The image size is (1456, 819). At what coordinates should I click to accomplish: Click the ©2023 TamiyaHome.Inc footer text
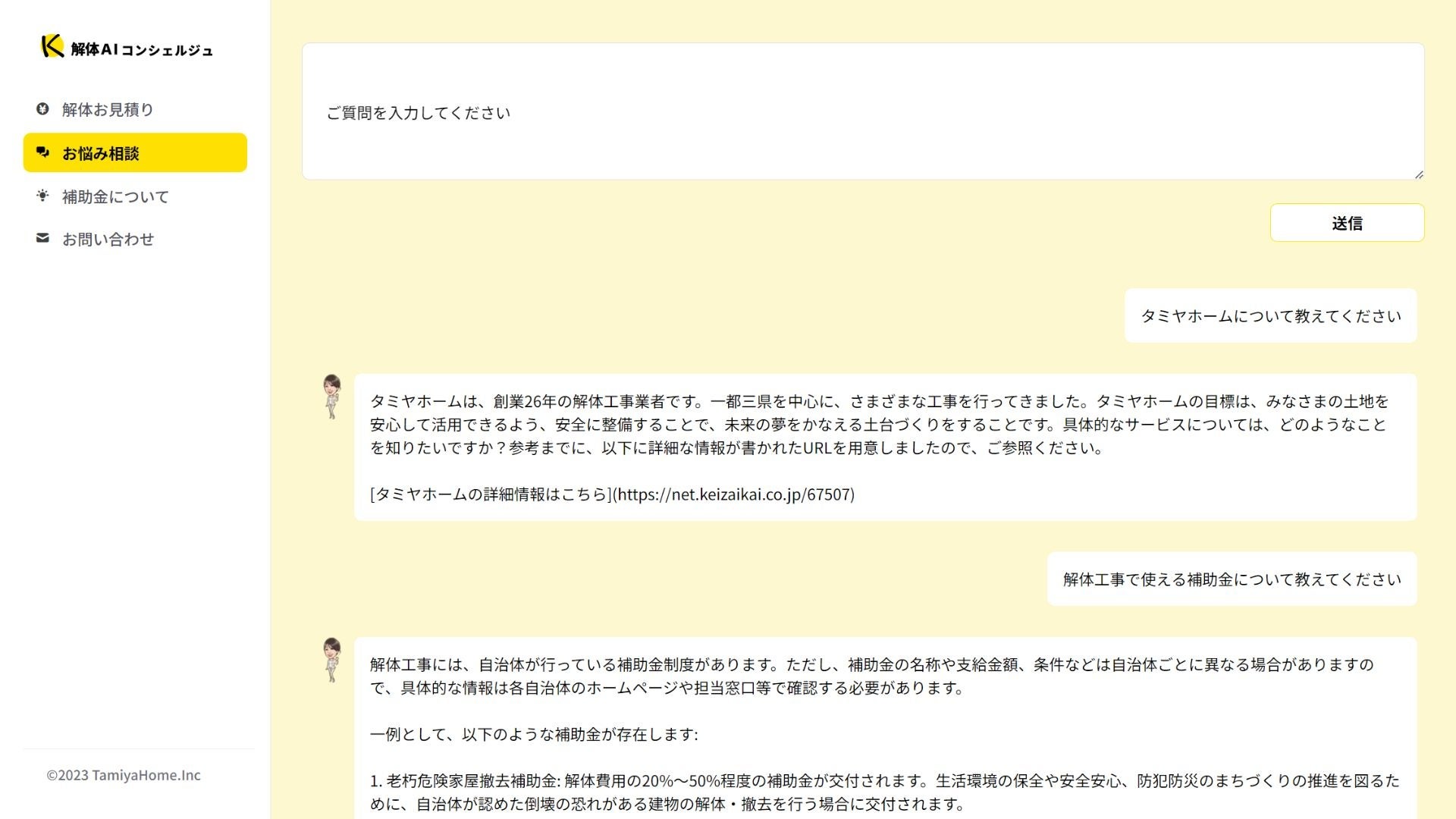pos(124,775)
